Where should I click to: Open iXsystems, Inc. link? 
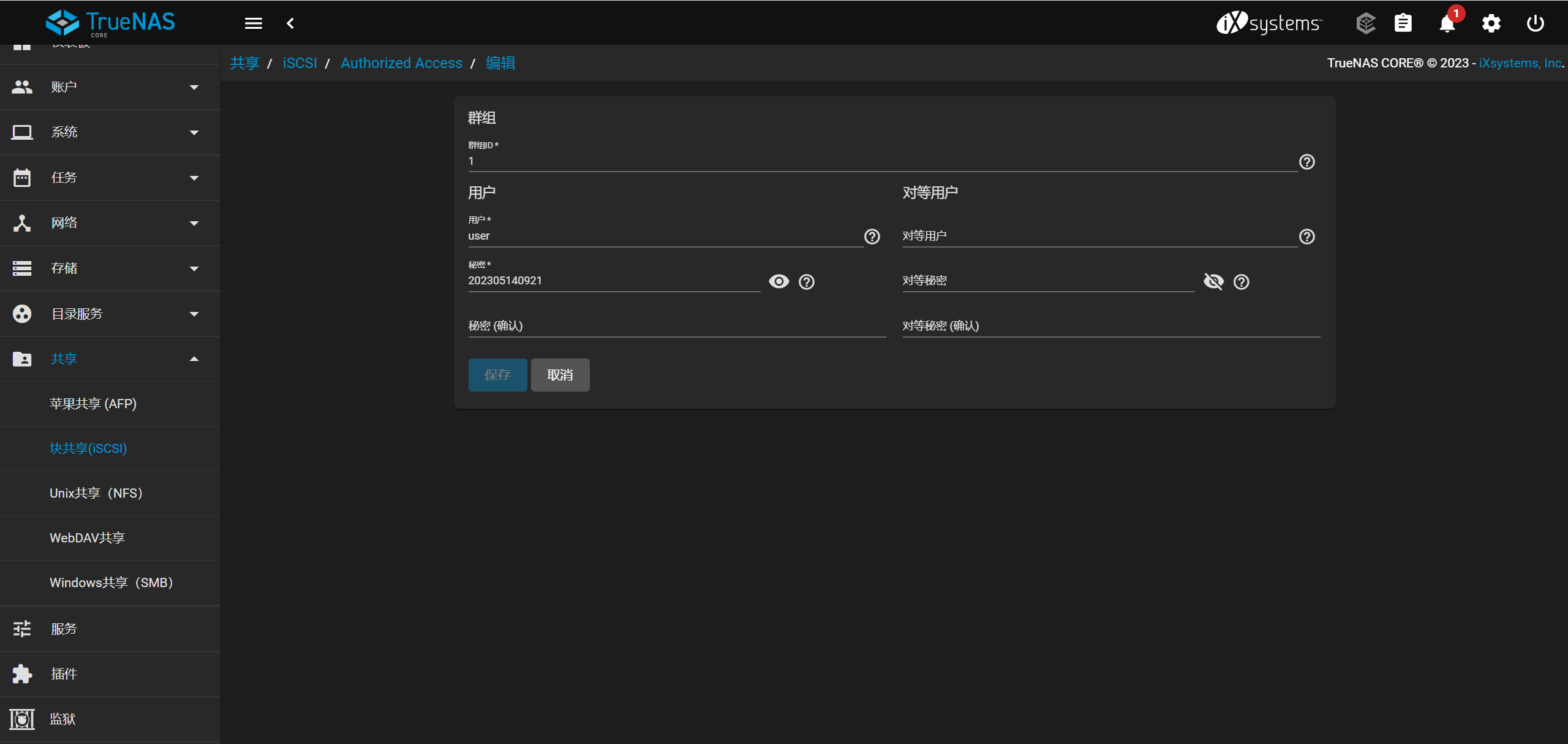(x=1520, y=63)
